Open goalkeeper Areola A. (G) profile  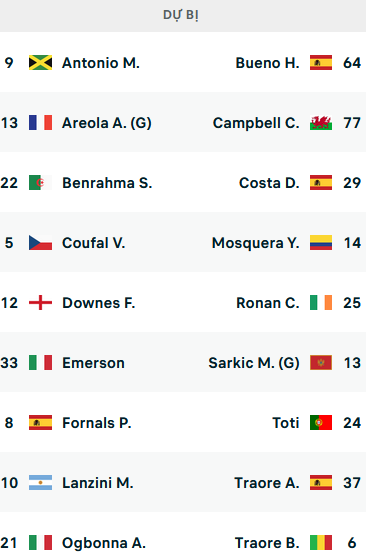pos(107,123)
